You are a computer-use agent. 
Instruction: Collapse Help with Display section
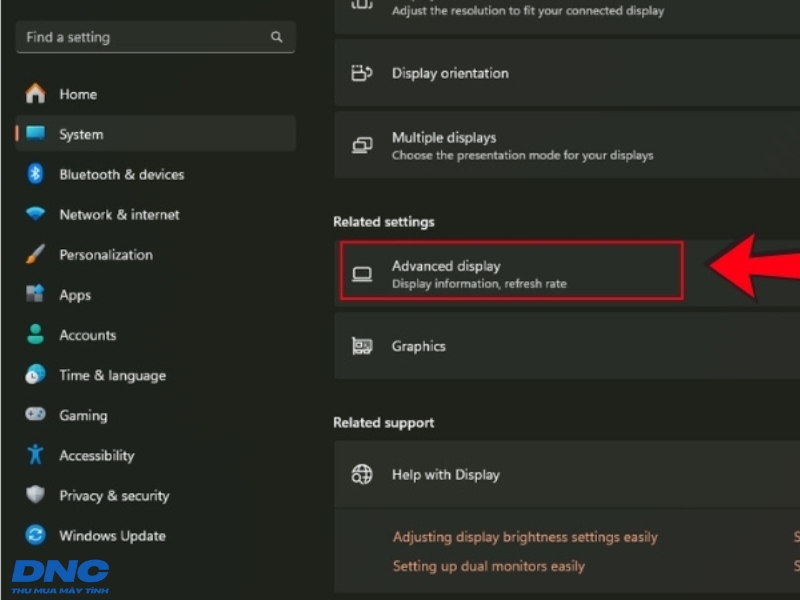click(x=567, y=474)
